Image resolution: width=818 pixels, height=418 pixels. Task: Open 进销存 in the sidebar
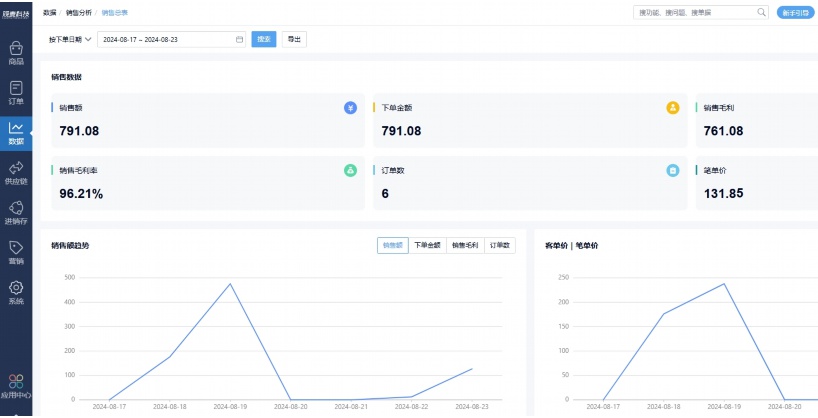pyautogui.click(x=16, y=212)
